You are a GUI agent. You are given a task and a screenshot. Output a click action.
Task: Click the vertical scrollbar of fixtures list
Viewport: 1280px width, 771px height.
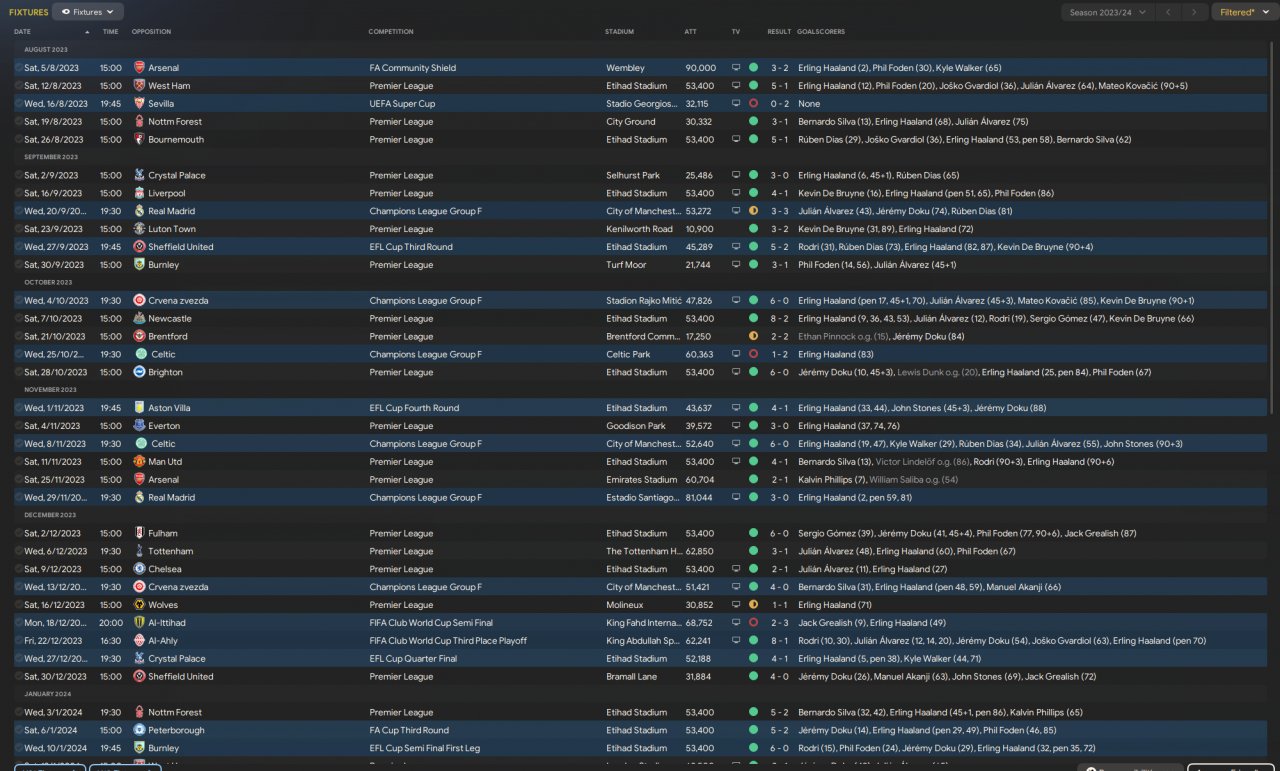click(x=1273, y=229)
